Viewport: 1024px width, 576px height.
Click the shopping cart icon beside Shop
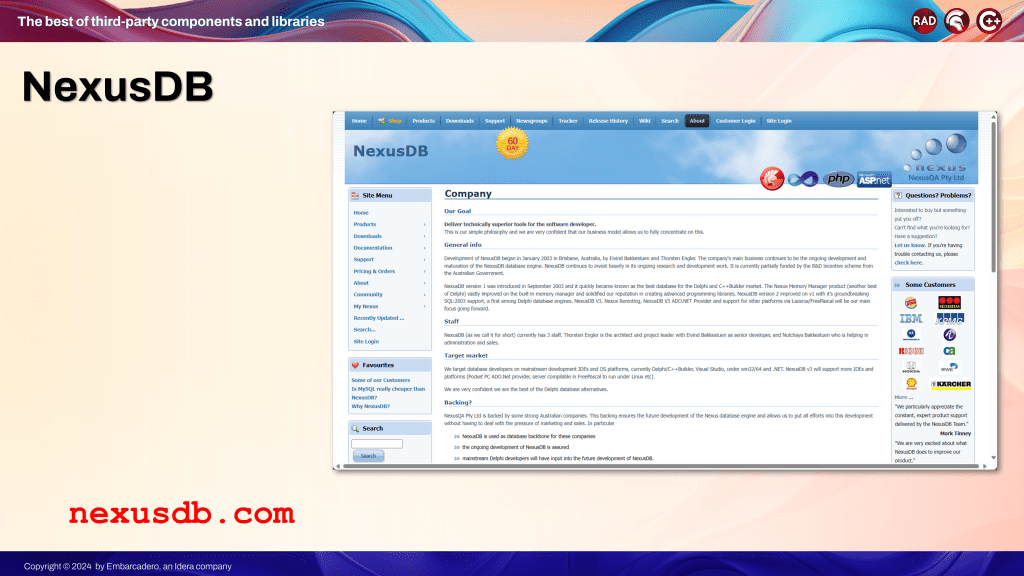point(381,121)
